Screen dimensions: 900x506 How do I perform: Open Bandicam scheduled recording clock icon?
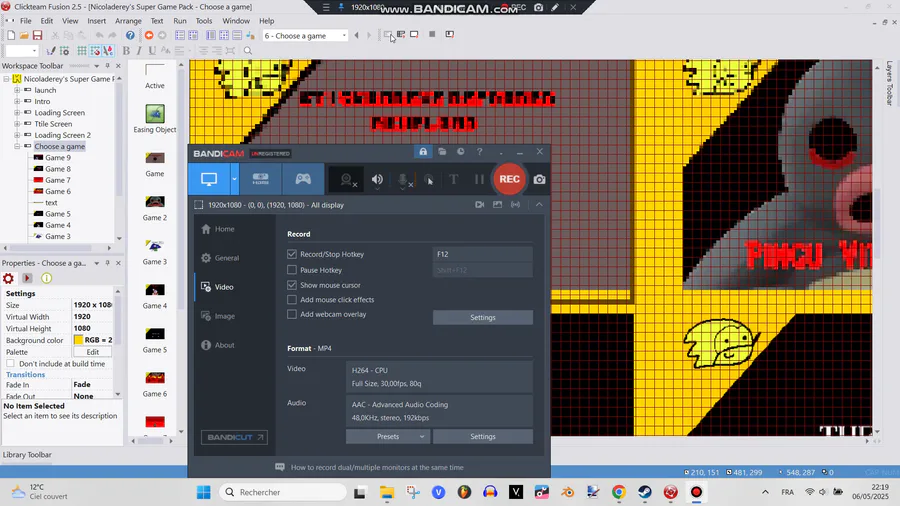pos(460,151)
